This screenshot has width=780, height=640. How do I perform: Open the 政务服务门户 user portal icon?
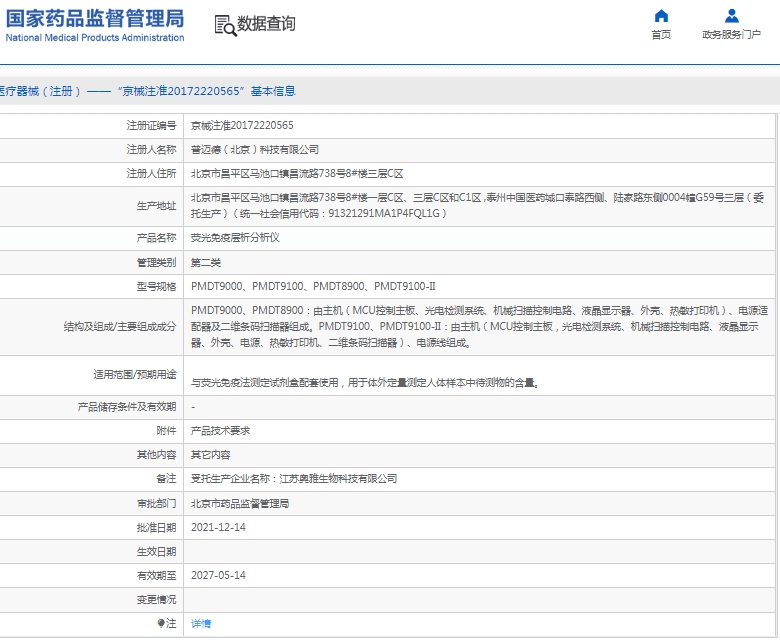(x=731, y=16)
